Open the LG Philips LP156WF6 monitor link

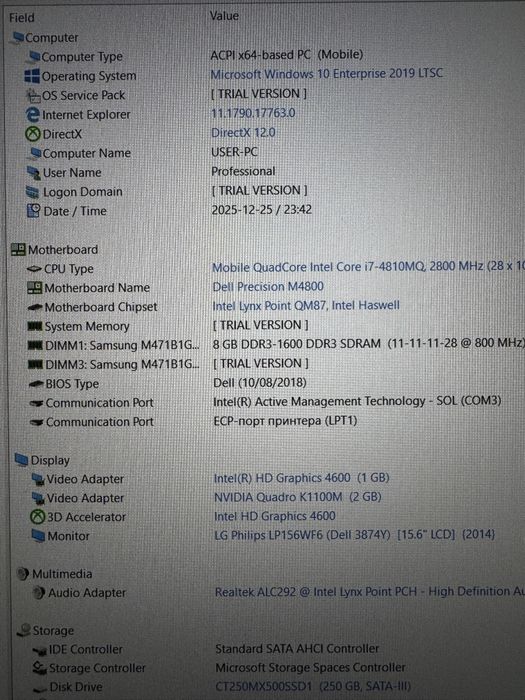(x=355, y=535)
